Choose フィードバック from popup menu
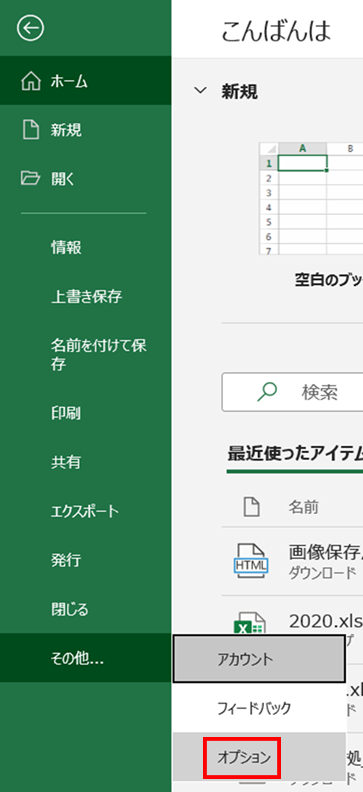Screen dimensions: 363x792 (259, 708)
